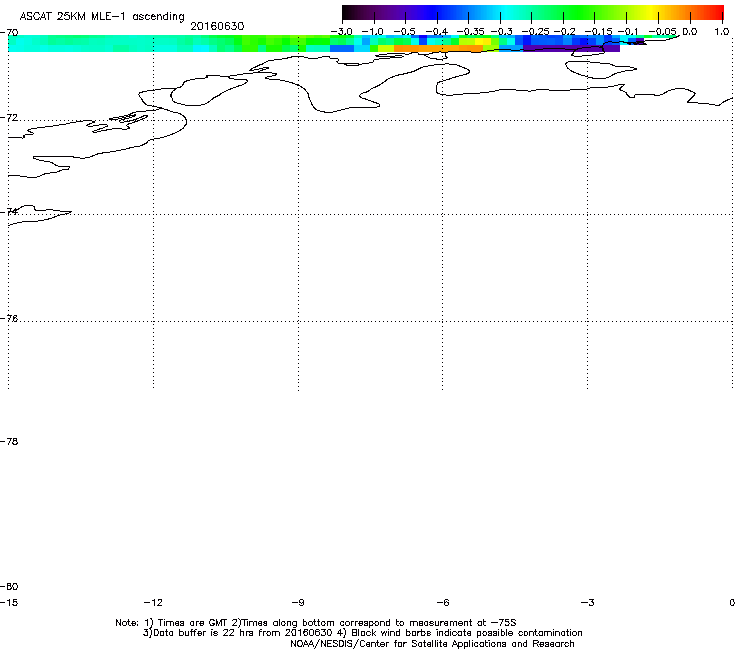The image size is (740, 650).
Task: Click the red end of the colorbar
Action: [x=717, y=12]
